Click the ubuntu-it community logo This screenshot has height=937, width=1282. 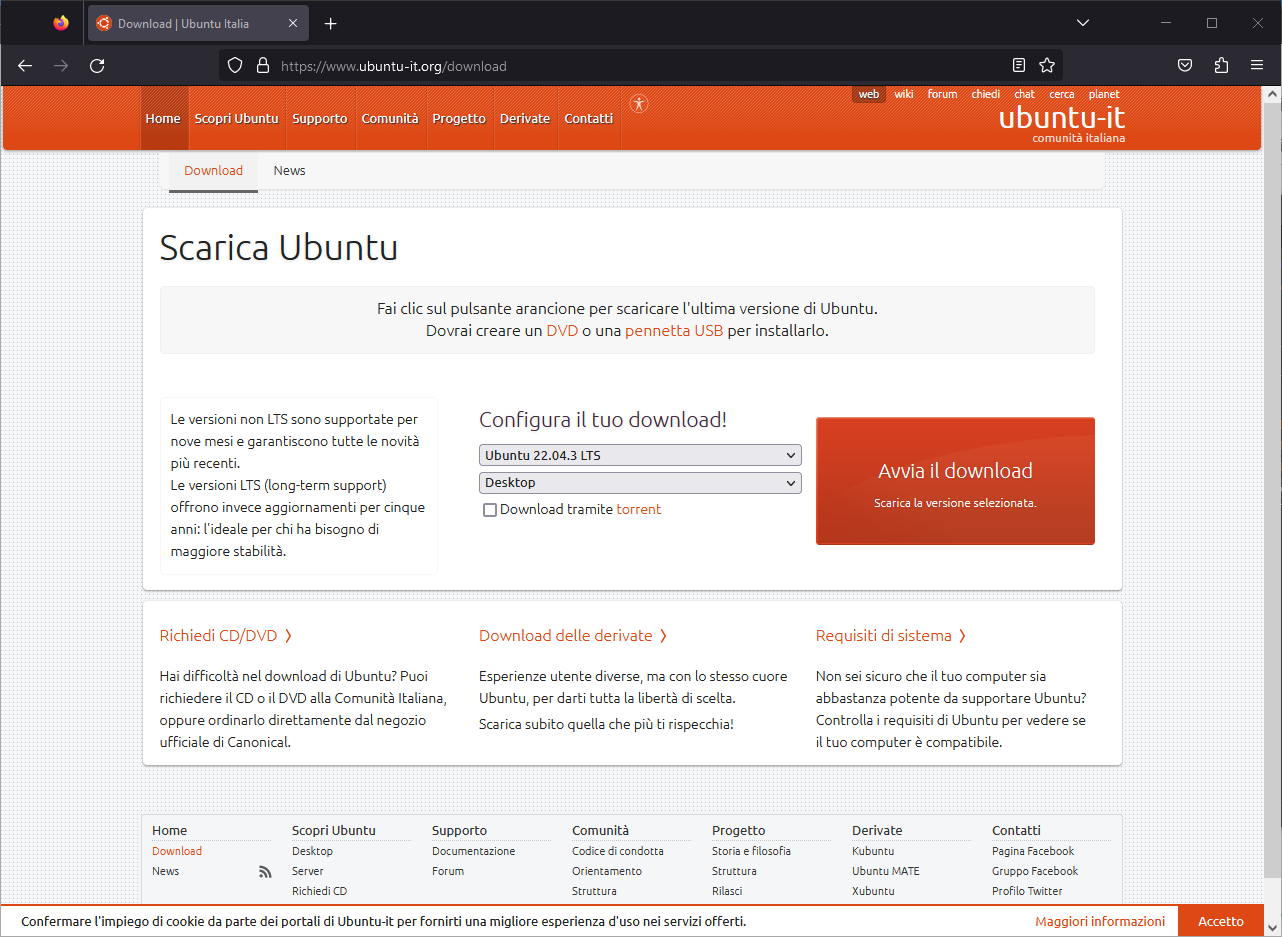click(1062, 123)
